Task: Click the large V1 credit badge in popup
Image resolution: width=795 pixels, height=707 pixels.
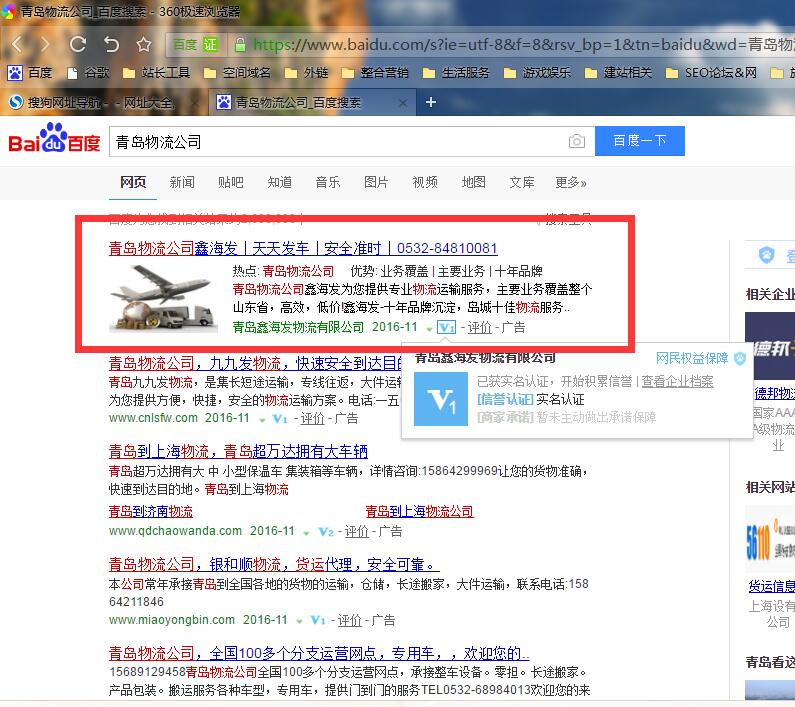Action: click(x=441, y=399)
